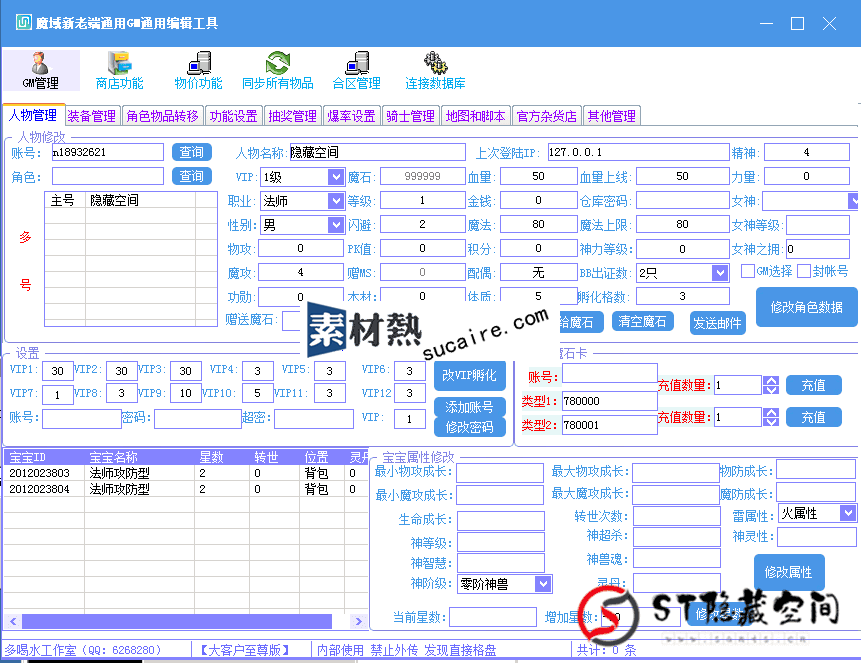The width and height of the screenshot is (861, 663).
Task: Open the 商店功能 toolbar icon
Action: [x=119, y=70]
